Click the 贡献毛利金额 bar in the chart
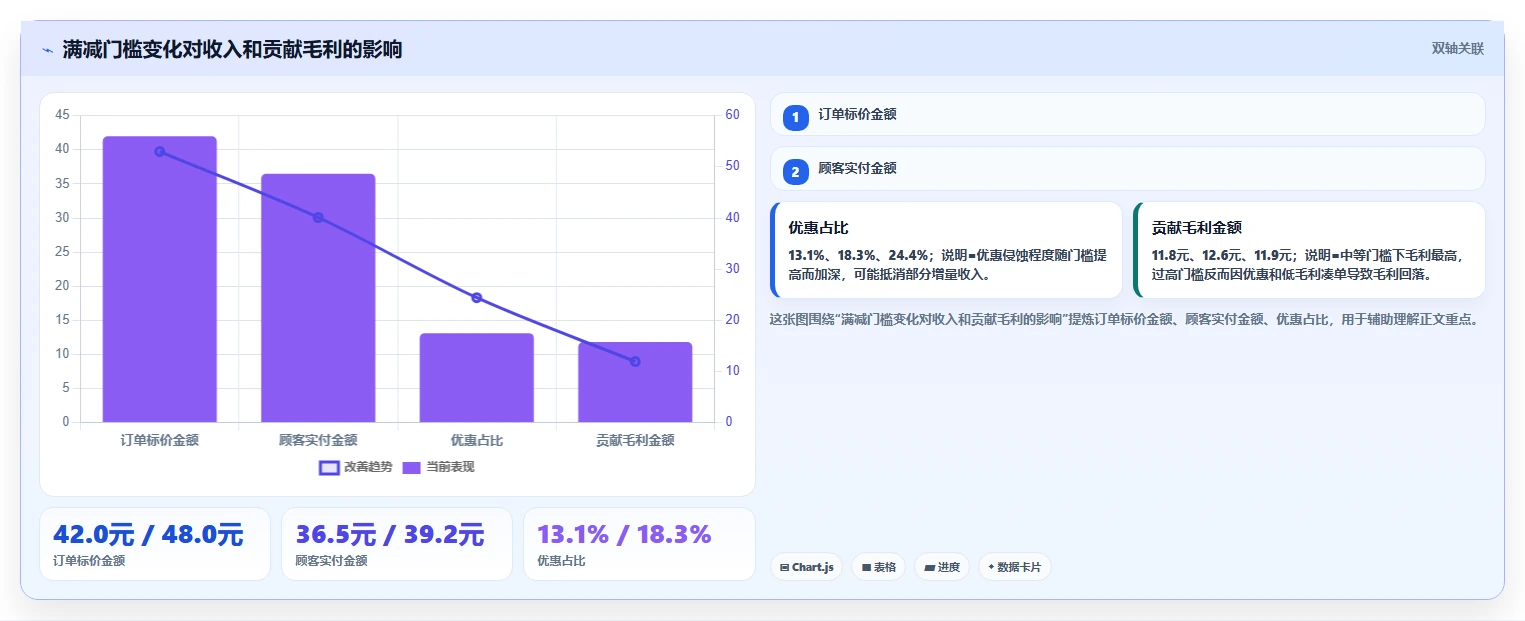The width and height of the screenshot is (1525, 621). click(x=635, y=382)
